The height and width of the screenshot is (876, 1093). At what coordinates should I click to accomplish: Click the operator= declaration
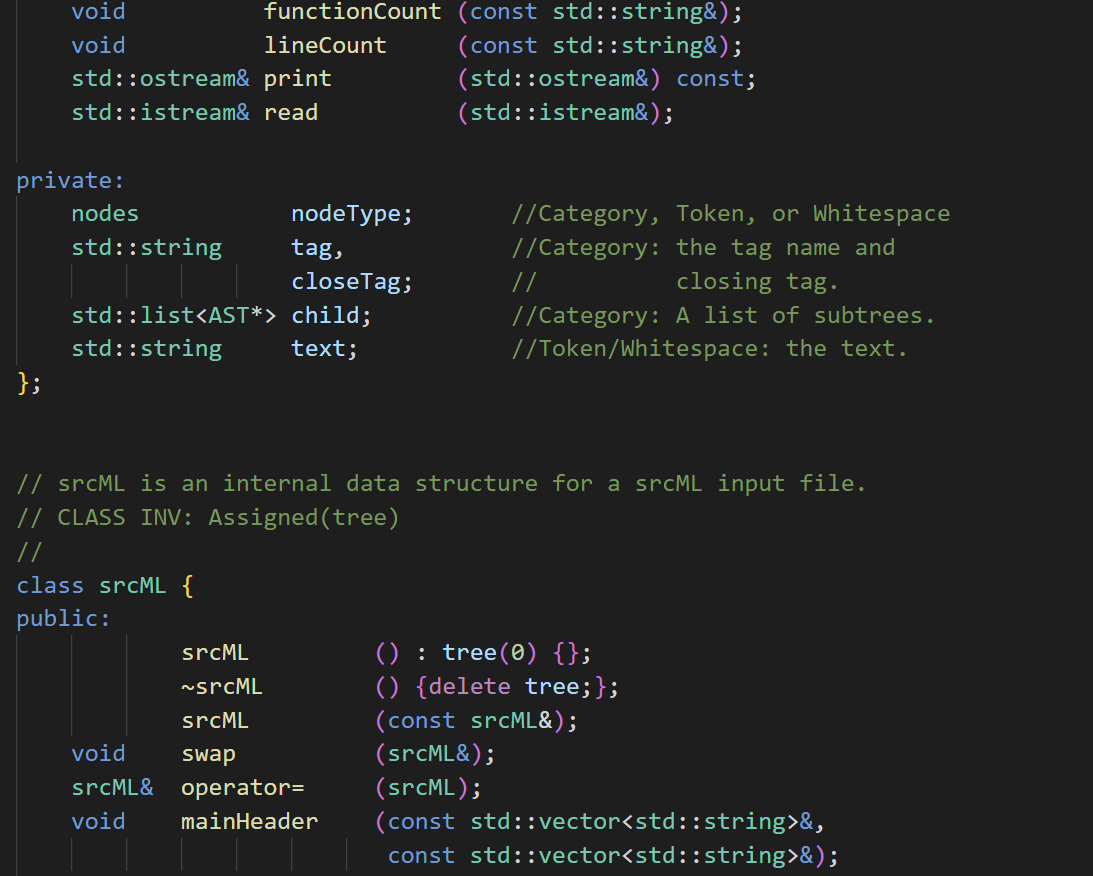(x=242, y=787)
